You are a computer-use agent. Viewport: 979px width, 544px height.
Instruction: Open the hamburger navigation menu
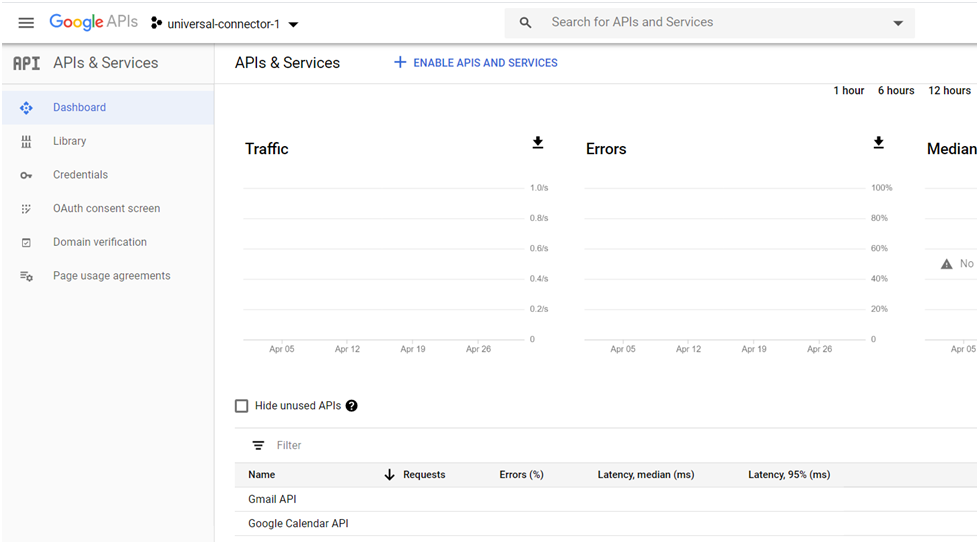coord(26,23)
